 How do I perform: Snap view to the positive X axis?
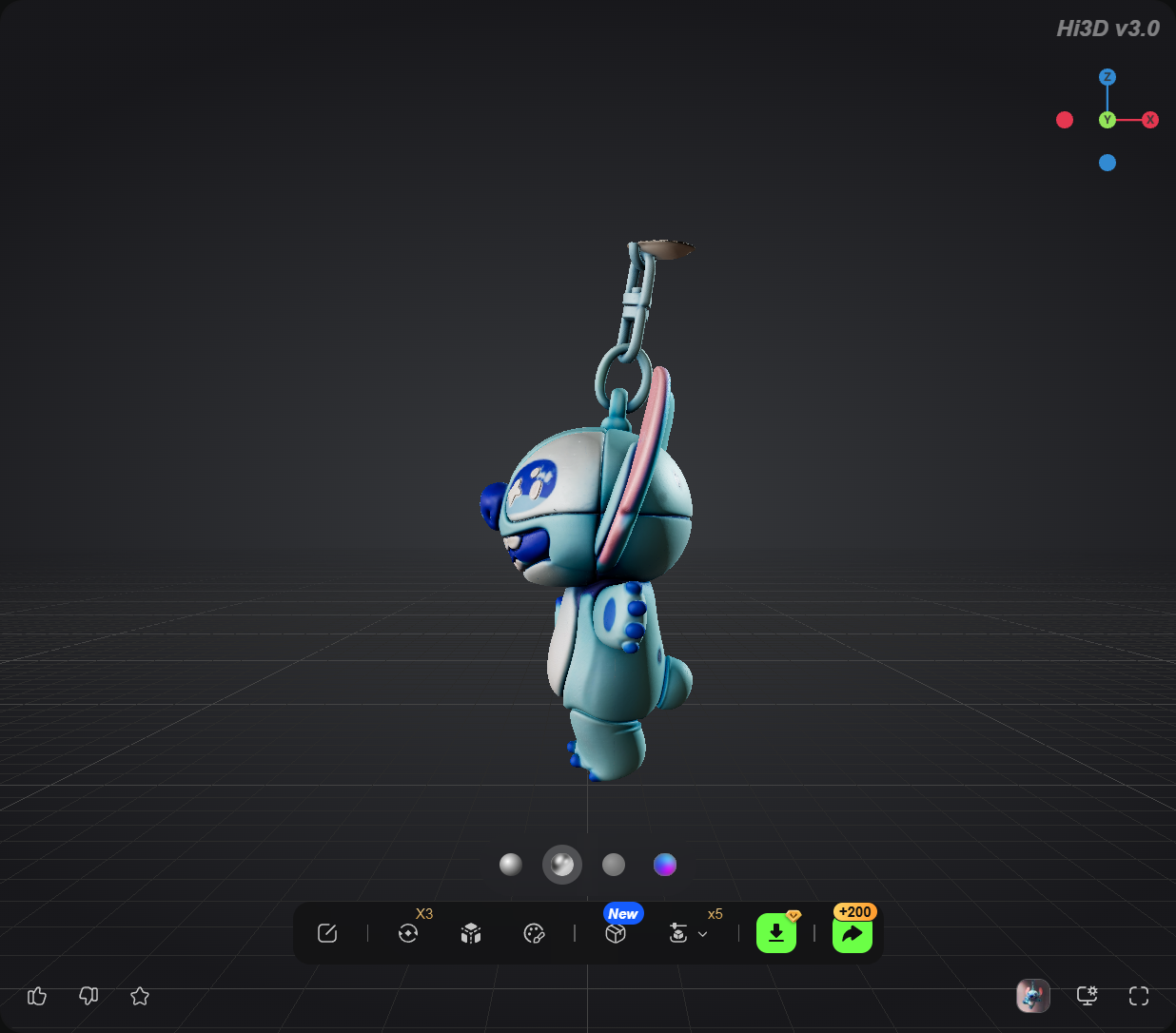[x=1150, y=120]
